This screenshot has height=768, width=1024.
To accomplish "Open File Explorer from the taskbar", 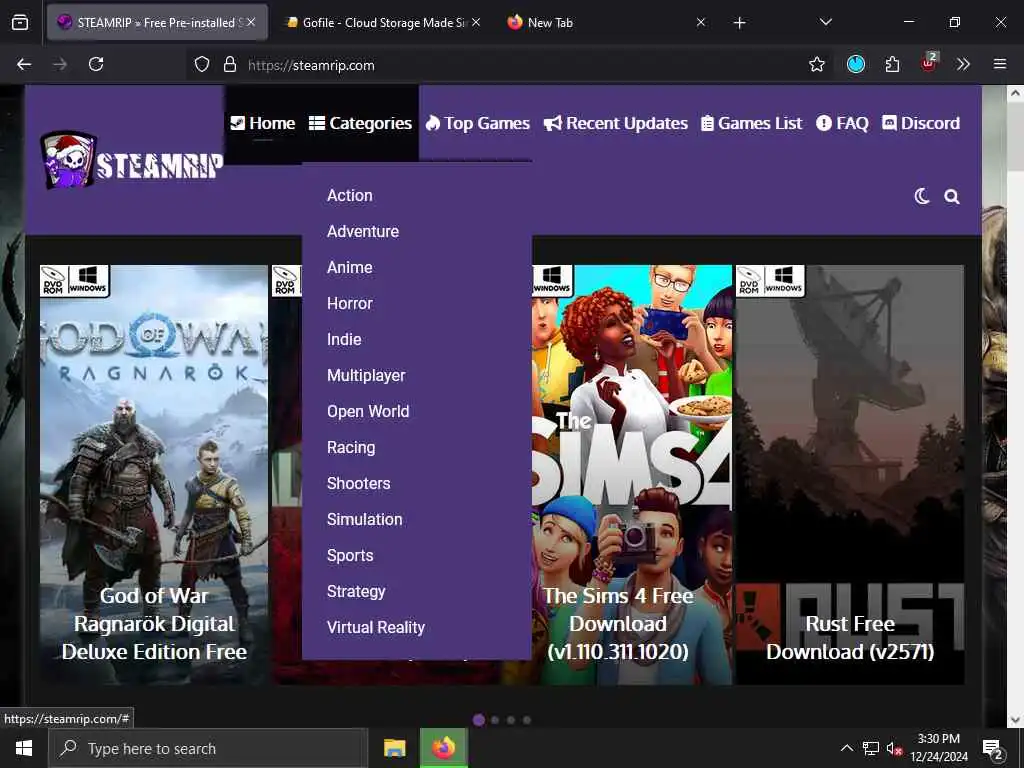I will [394, 748].
